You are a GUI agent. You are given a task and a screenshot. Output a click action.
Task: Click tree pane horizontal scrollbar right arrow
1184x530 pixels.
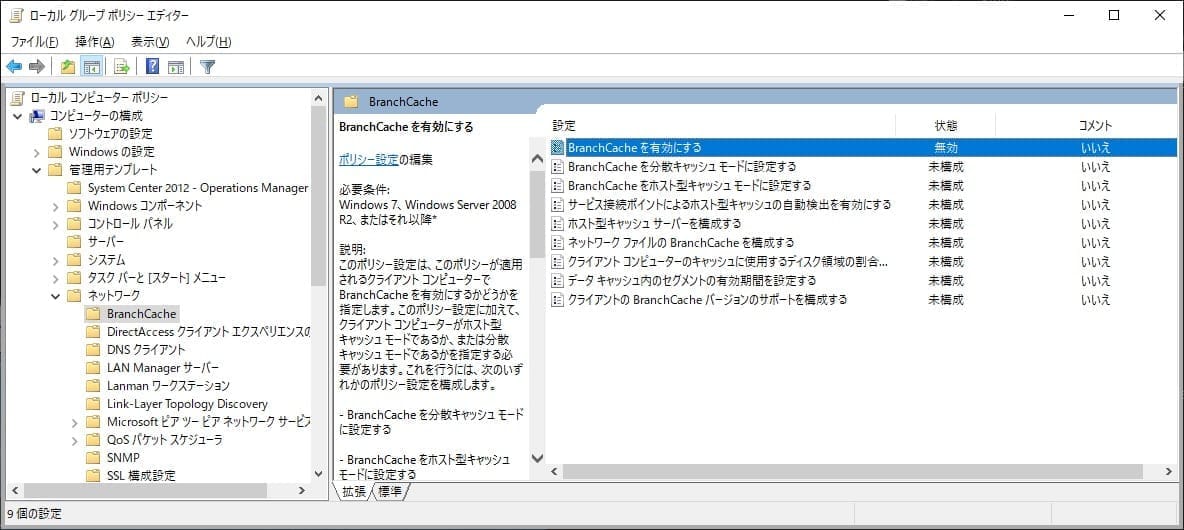coord(301,491)
